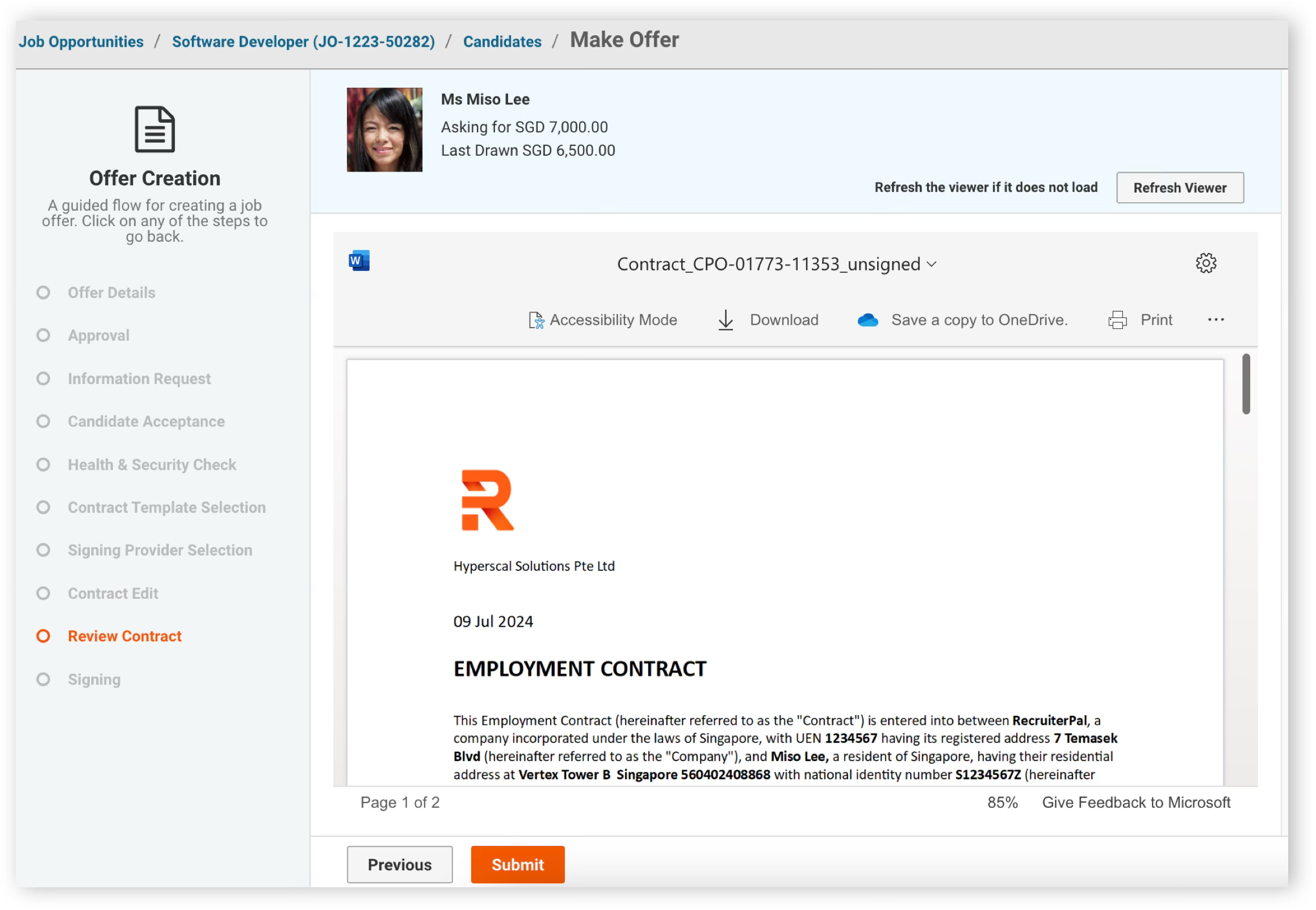Click the printer icon

(1117, 320)
